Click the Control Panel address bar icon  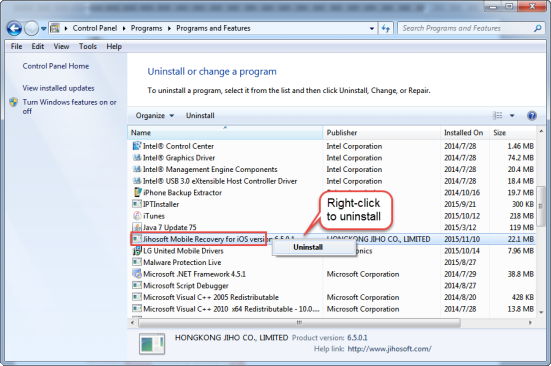[x=55, y=28]
